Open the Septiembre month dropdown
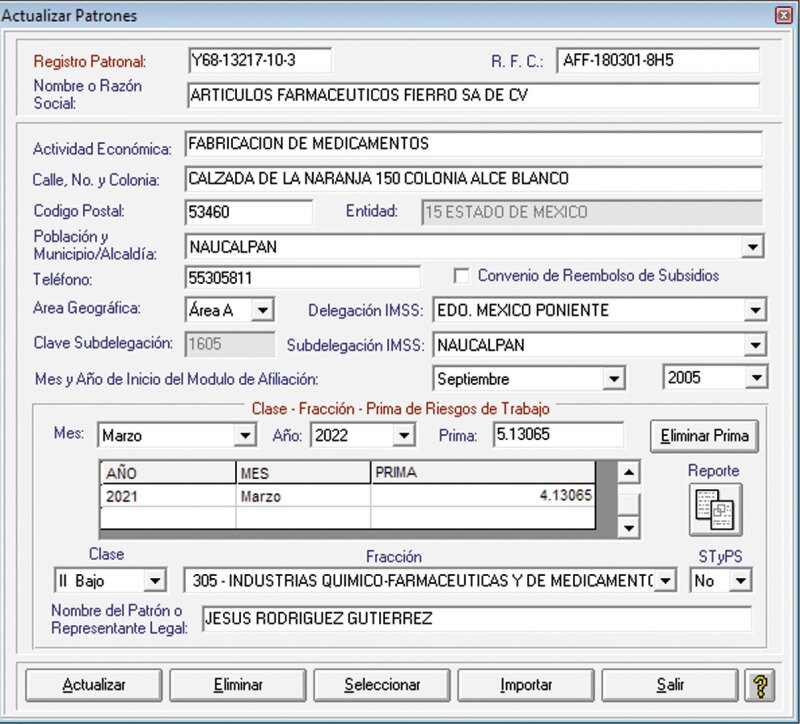 click(x=614, y=379)
